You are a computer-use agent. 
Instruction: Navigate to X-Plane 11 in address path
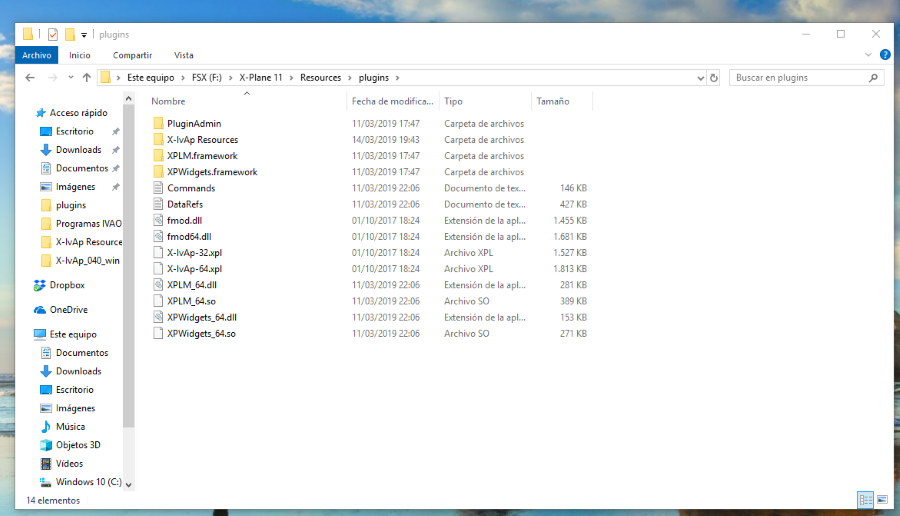pos(261,77)
